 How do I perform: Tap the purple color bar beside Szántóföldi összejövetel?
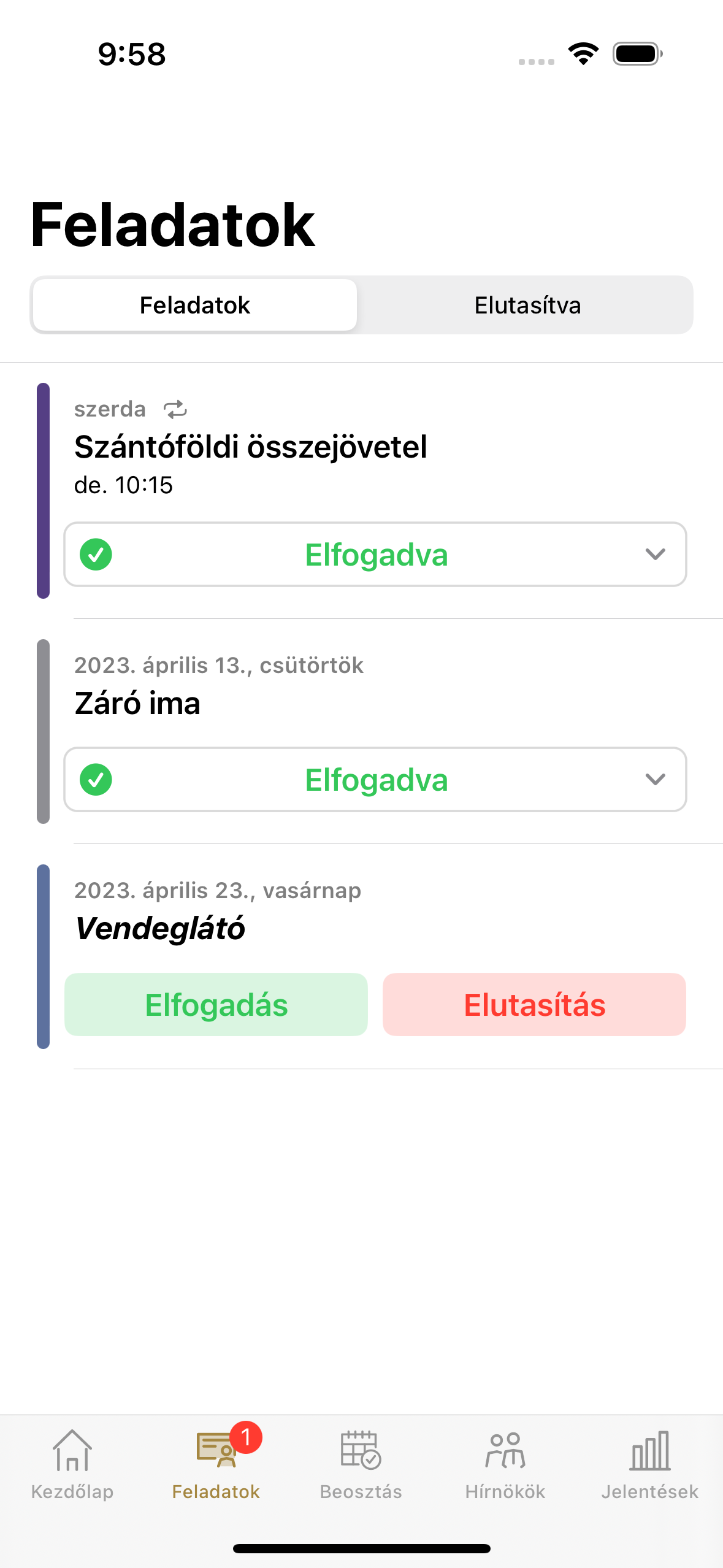(43, 491)
